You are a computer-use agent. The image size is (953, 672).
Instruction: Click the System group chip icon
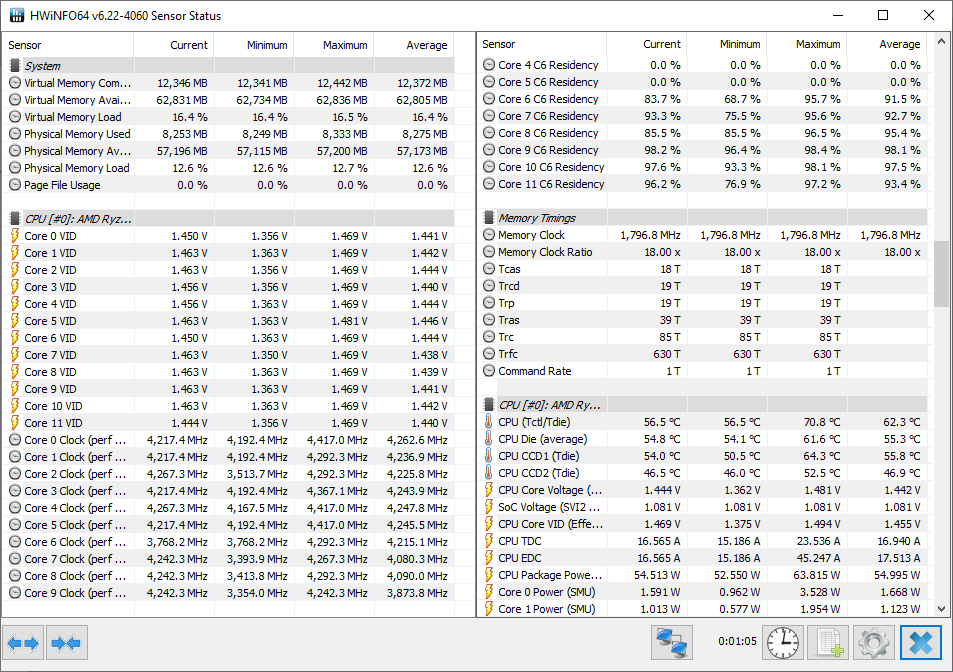15,66
